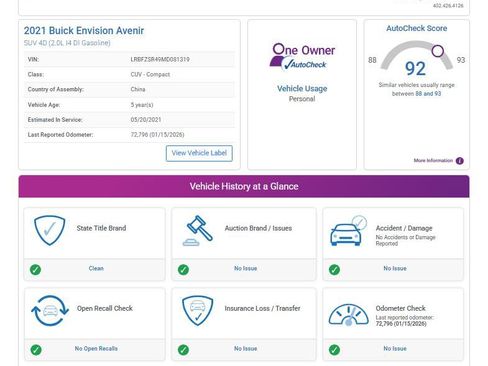Open the More Information info icon
This screenshot has height=366, width=488.
click(x=460, y=161)
